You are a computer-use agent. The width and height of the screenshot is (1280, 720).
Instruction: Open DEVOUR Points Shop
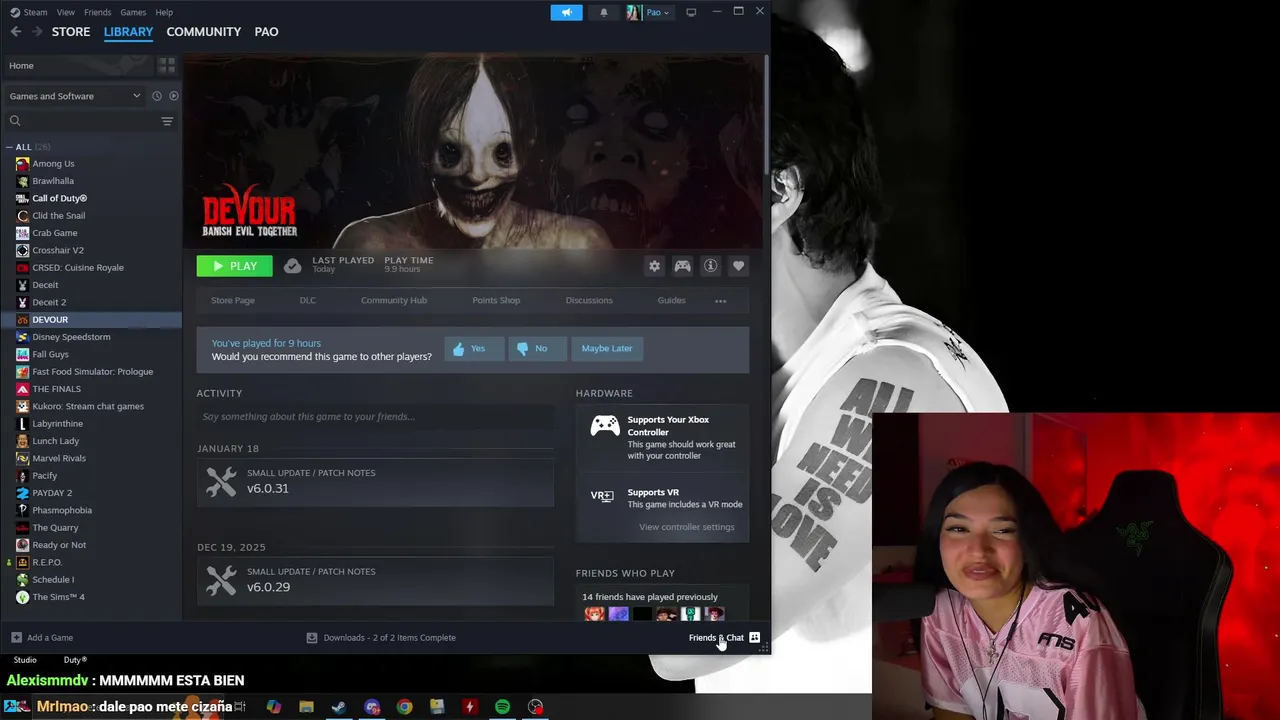click(496, 300)
